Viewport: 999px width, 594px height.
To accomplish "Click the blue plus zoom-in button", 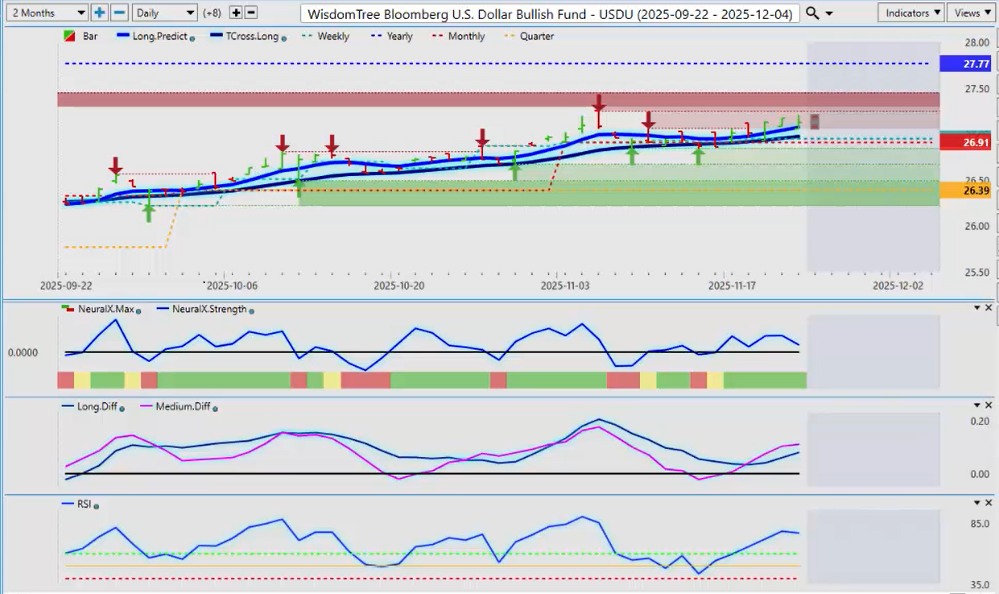I will click(99, 13).
